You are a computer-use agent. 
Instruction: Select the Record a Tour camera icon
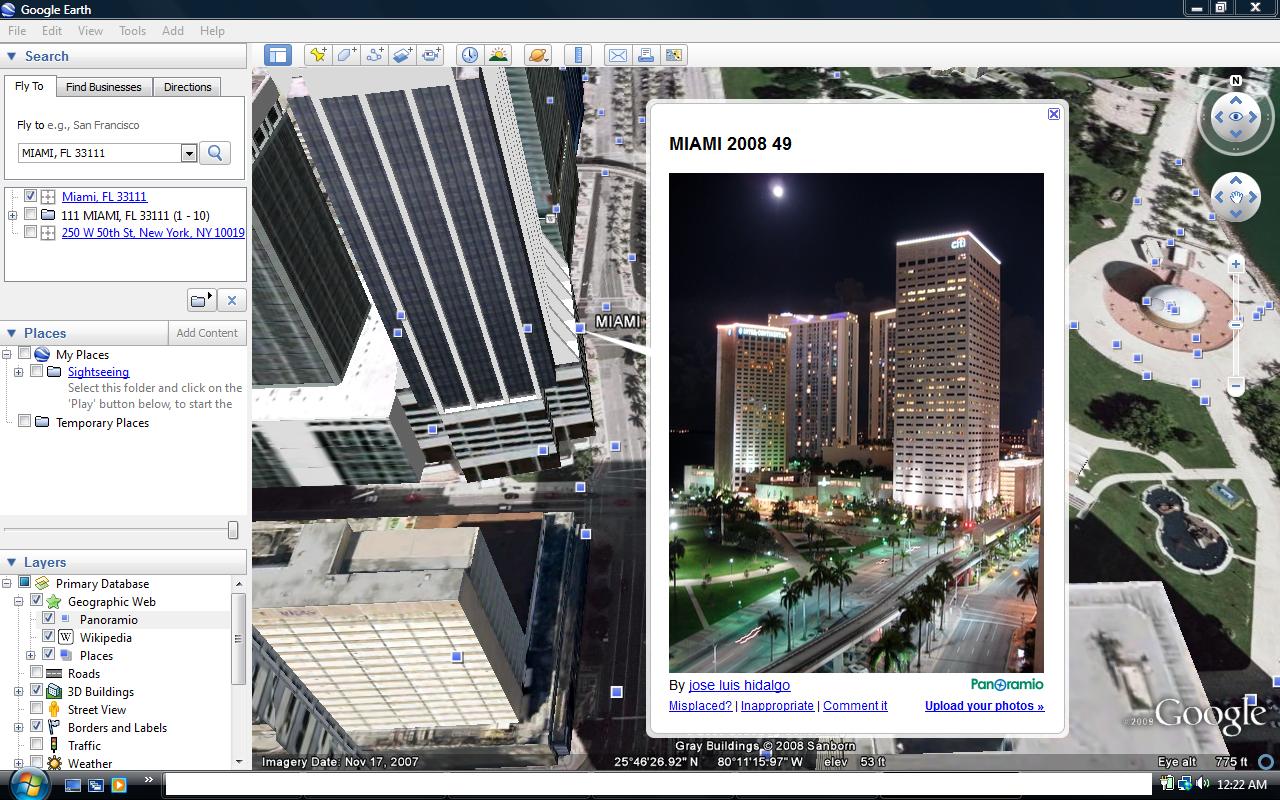pyautogui.click(x=431, y=55)
